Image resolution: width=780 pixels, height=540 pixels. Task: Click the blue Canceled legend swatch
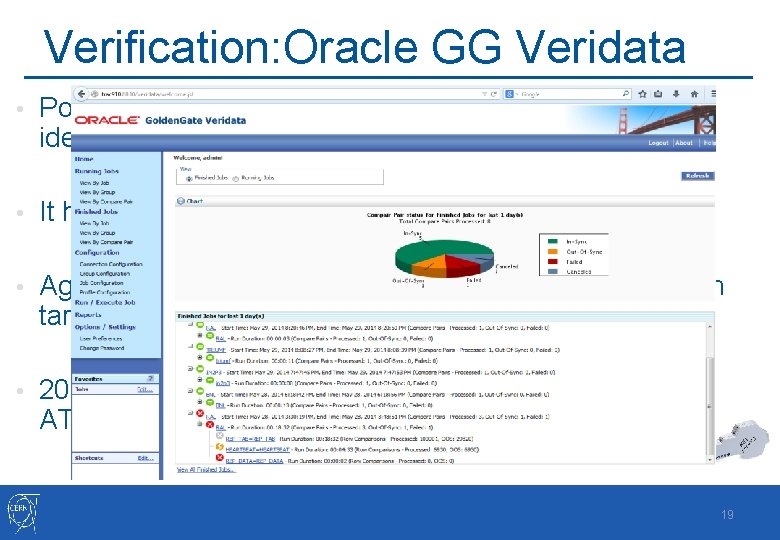tap(553, 271)
